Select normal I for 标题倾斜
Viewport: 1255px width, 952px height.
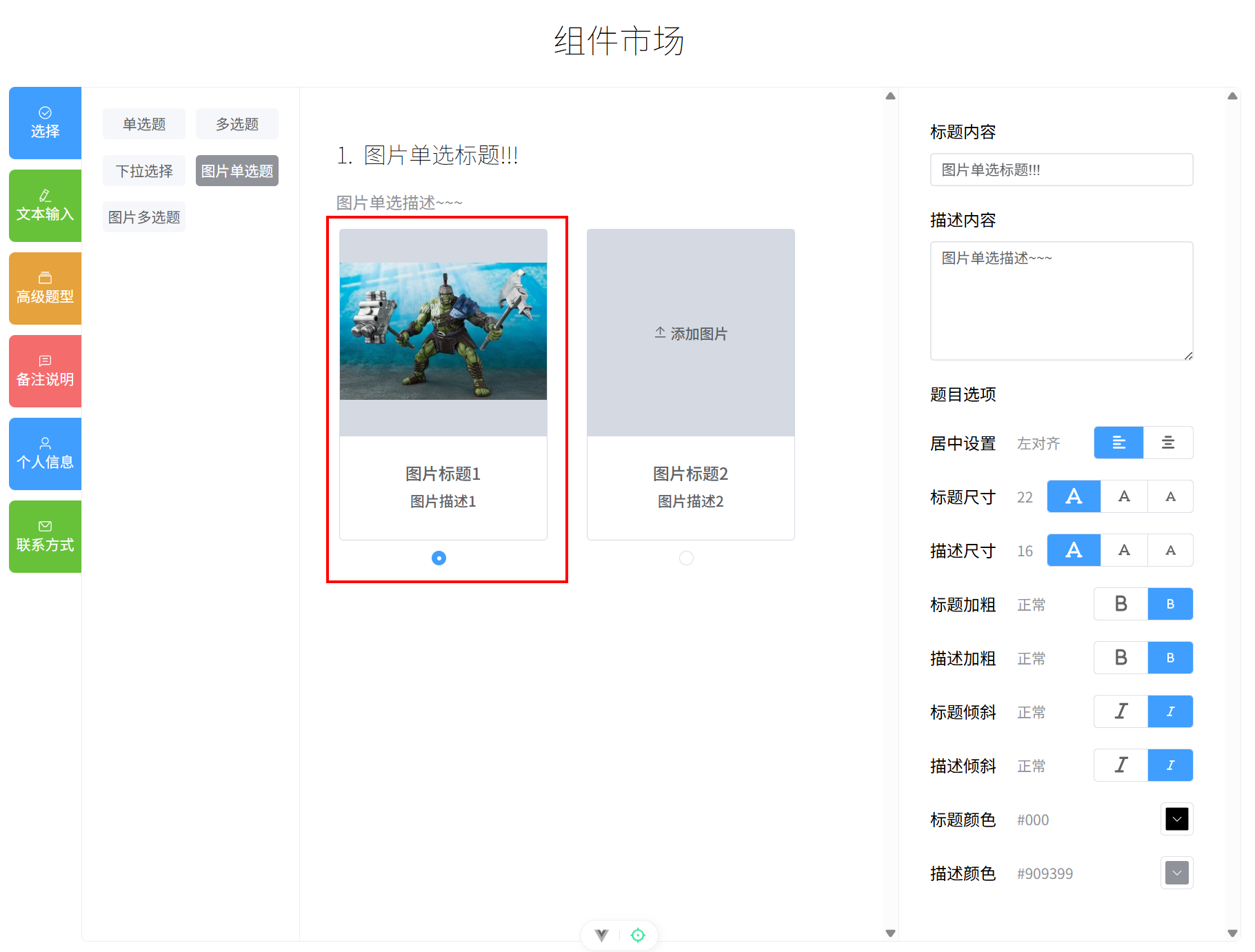1170,711
